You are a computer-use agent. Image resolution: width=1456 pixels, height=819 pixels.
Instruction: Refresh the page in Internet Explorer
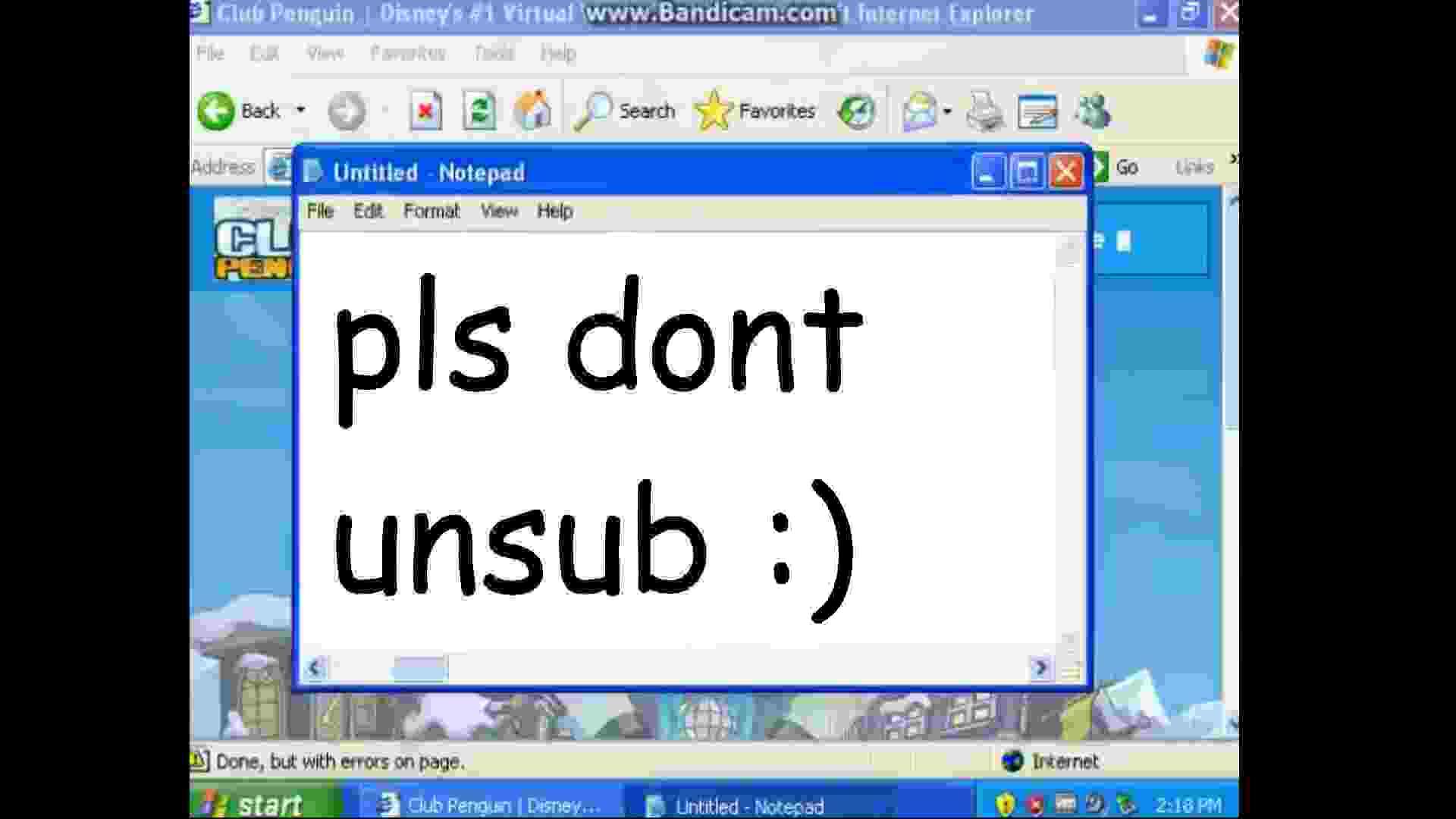click(x=479, y=111)
